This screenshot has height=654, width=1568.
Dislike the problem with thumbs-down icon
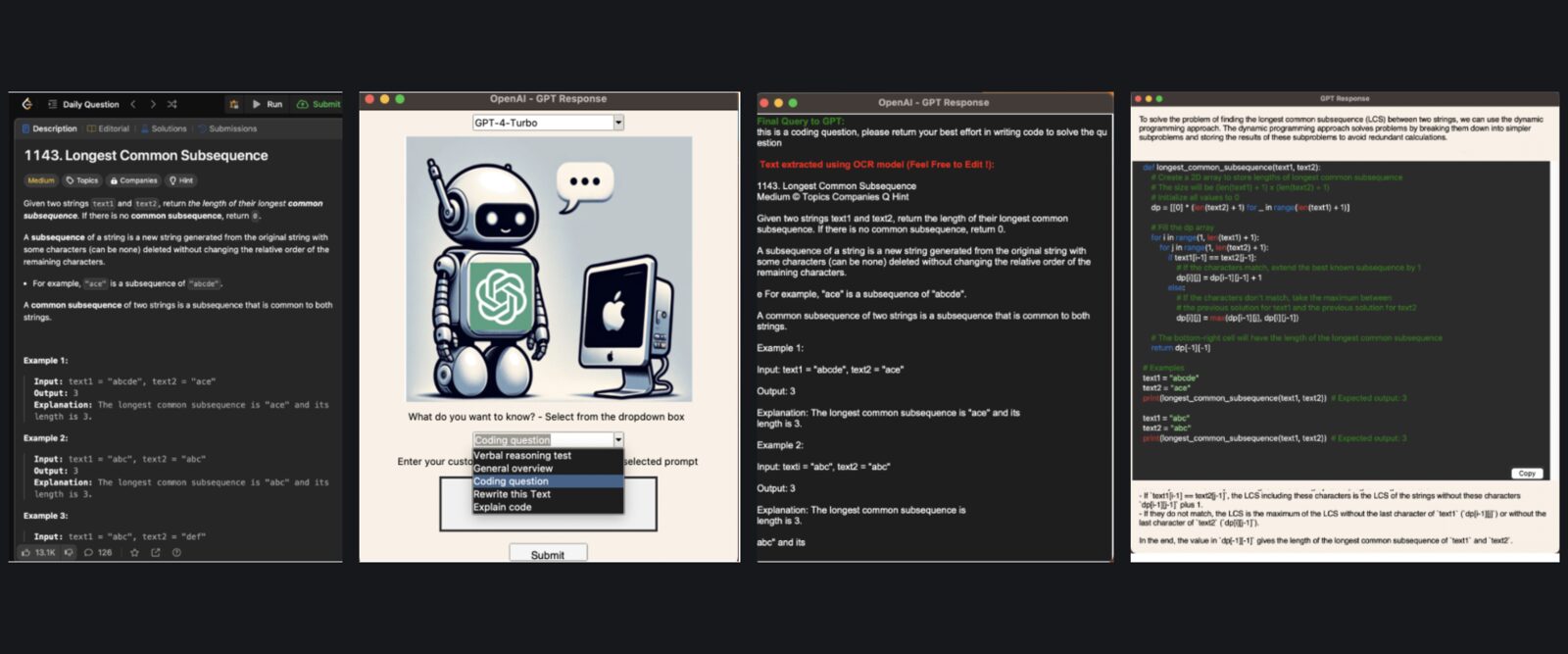(x=69, y=553)
